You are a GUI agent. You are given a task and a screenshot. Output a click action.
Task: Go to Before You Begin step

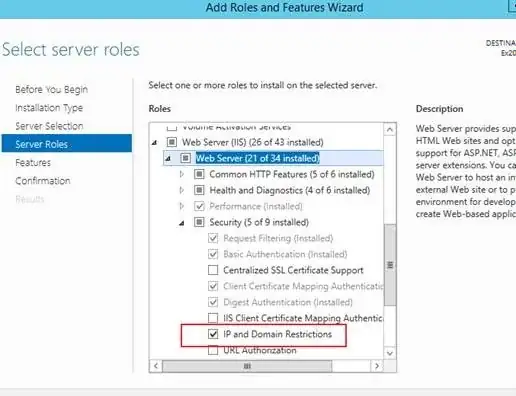pyautogui.click(x=51, y=89)
